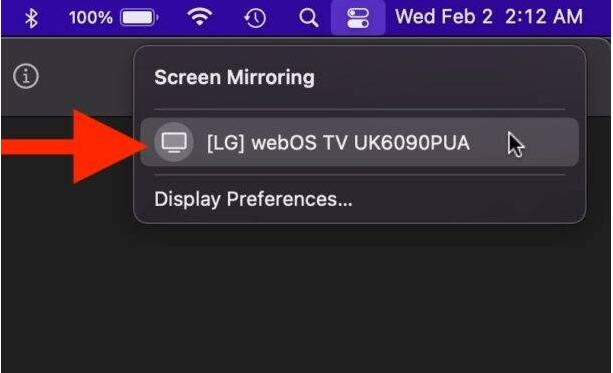Viewport: 613px width, 373px height.
Task: Click the divider line above Display Preferences
Action: [x=359, y=174]
